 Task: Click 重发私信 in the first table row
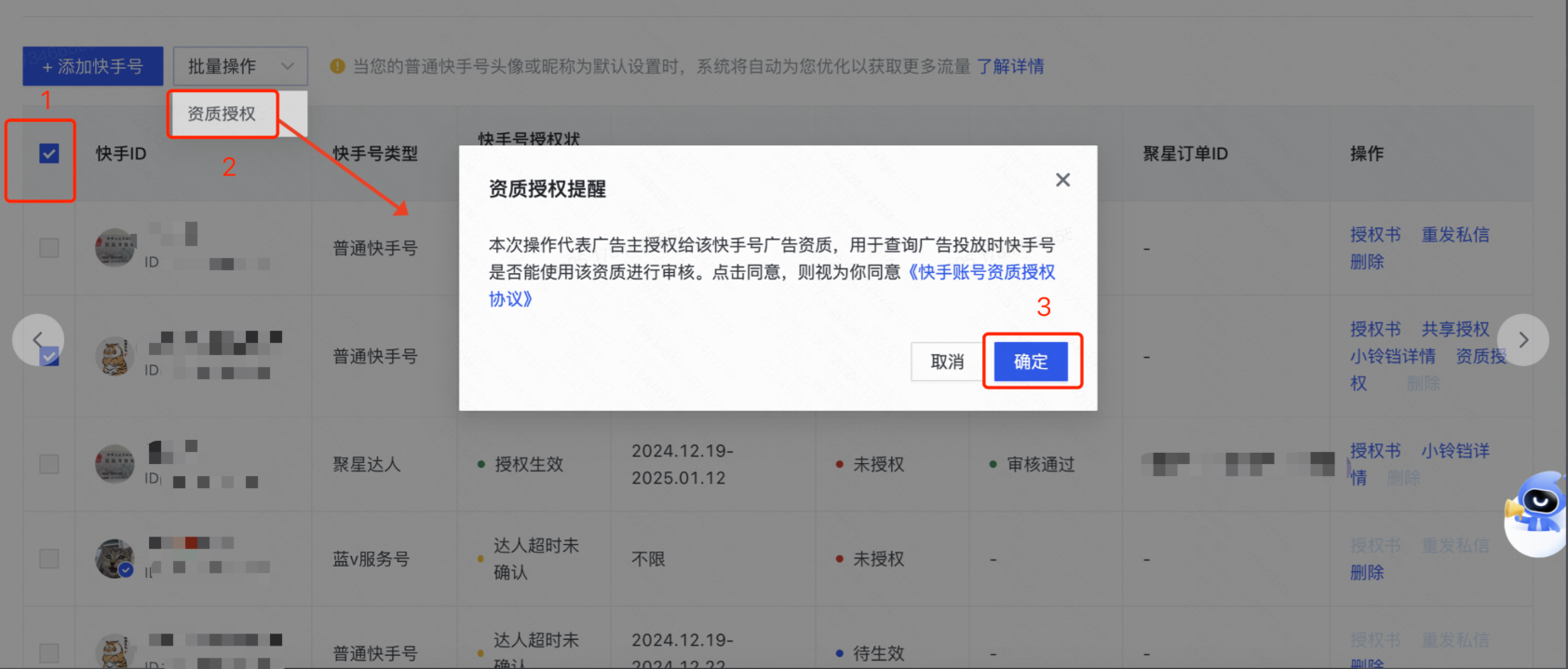coord(1455,235)
